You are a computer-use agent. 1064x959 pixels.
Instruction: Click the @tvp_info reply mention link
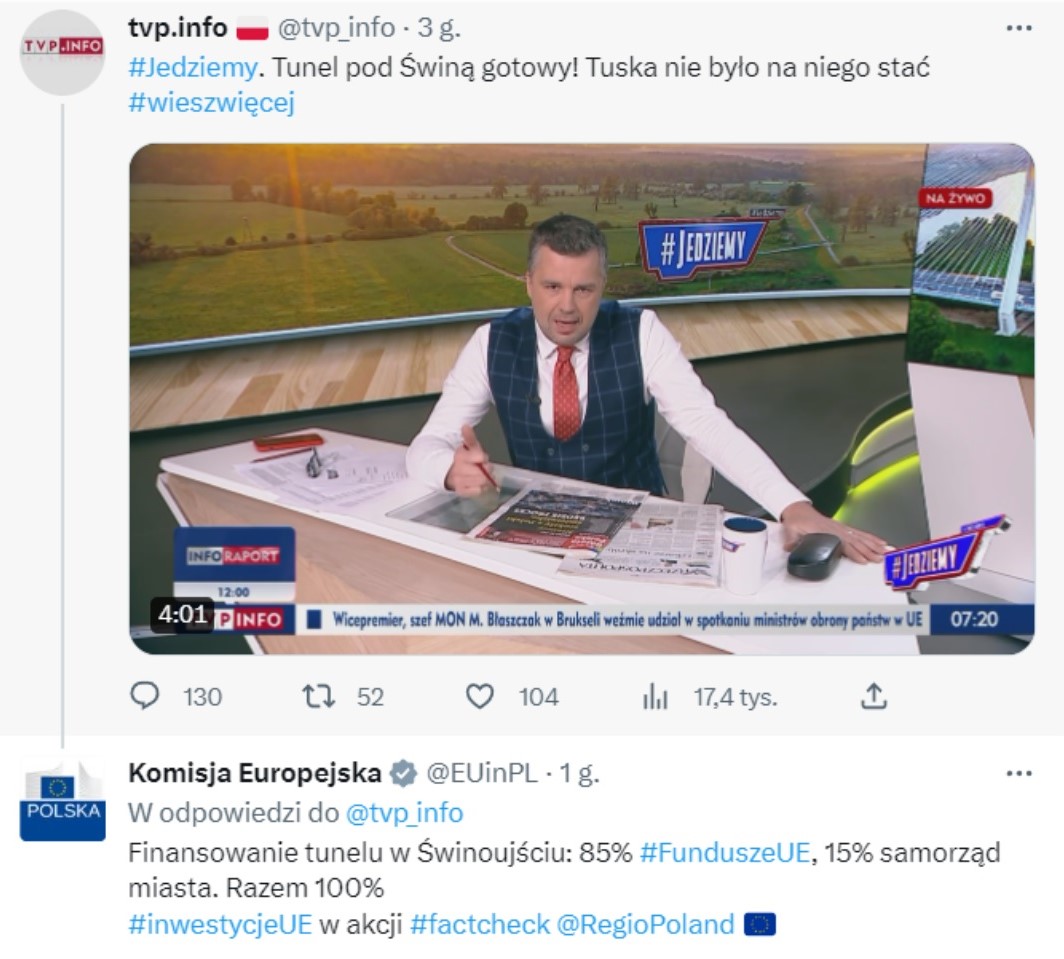[x=404, y=813]
